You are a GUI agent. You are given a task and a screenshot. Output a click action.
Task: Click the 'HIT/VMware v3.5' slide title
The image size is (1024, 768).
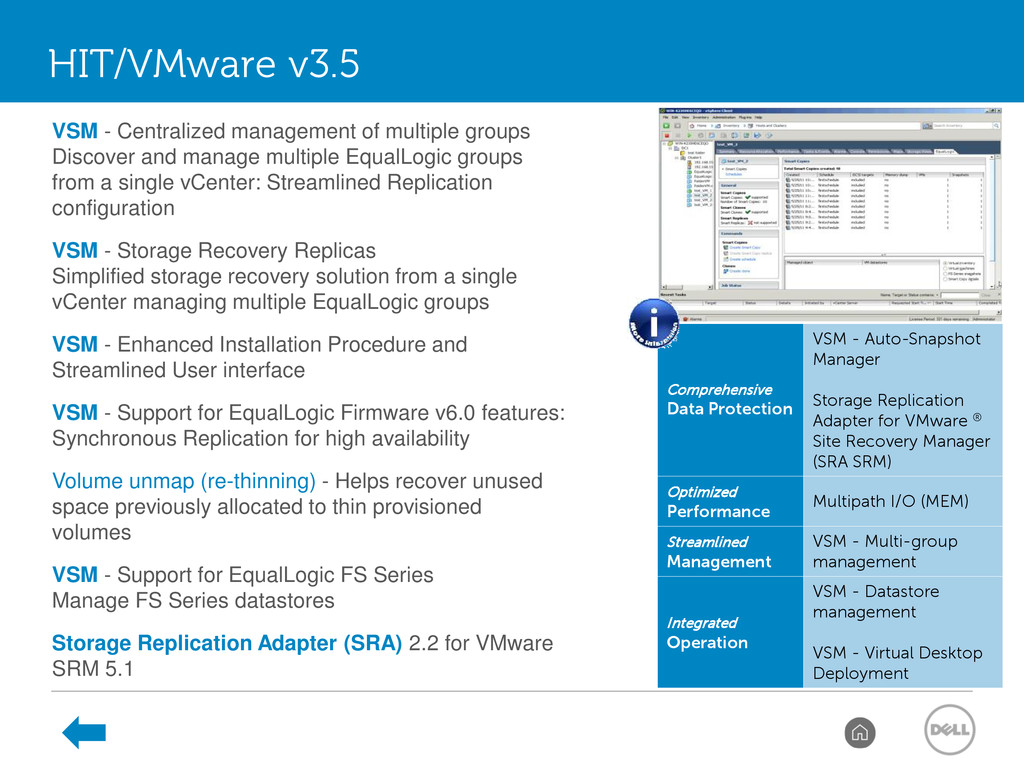(204, 63)
